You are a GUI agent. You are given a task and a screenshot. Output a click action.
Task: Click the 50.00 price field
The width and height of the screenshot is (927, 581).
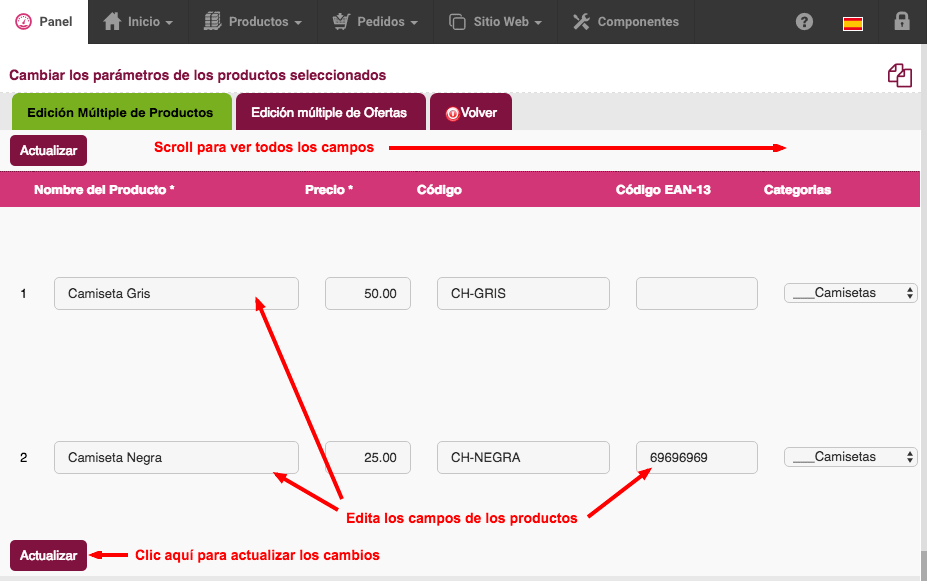pos(368,293)
